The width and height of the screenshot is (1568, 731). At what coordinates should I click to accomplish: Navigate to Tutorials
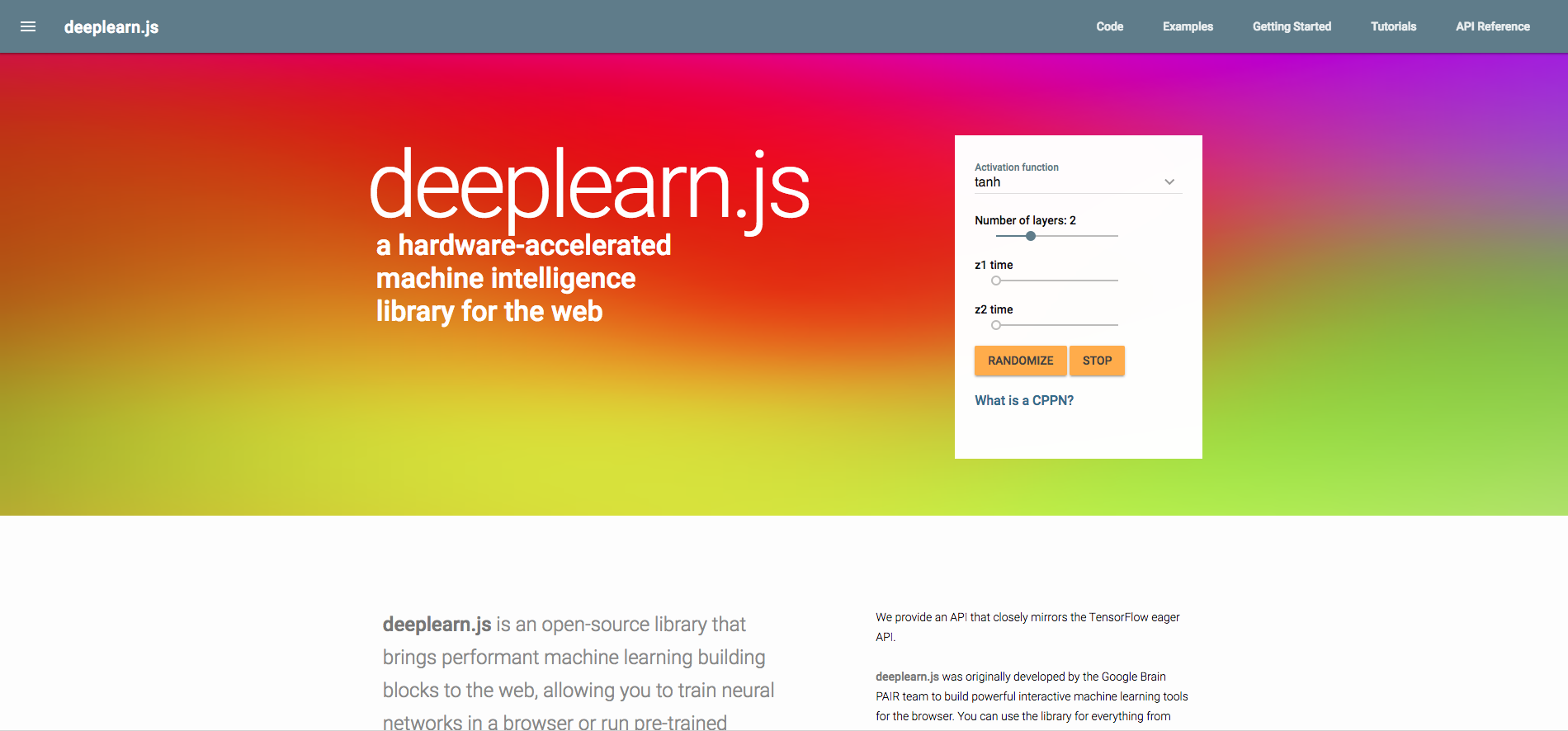[1393, 26]
